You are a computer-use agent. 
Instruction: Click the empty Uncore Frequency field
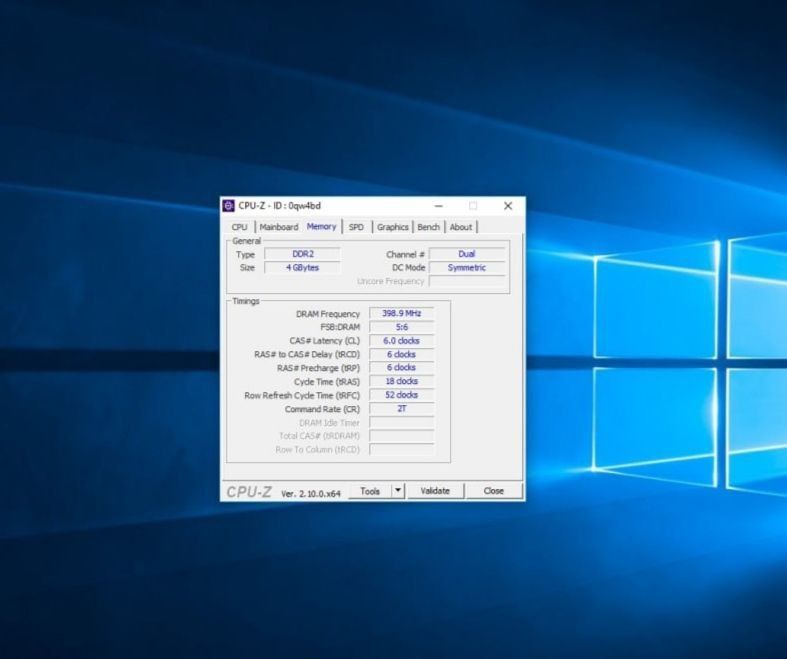point(467,281)
